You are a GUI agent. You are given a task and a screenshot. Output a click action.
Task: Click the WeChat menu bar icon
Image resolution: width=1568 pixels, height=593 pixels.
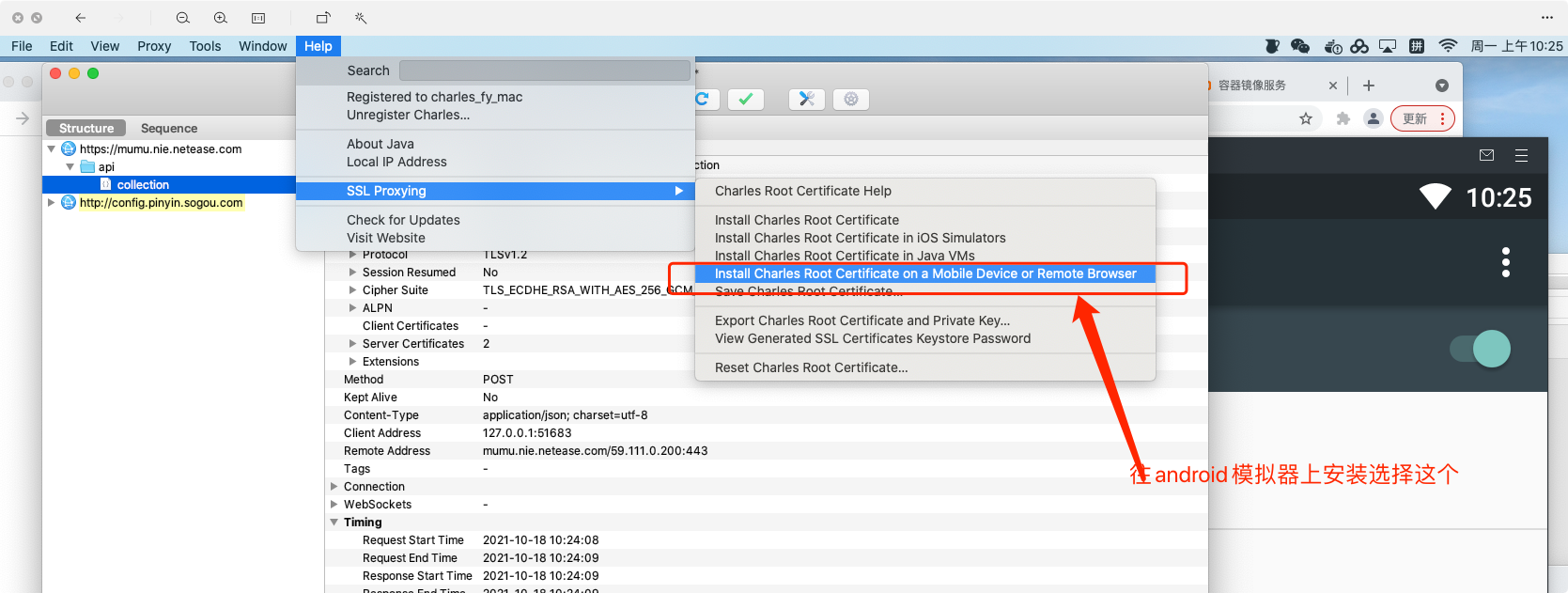[x=1300, y=46]
